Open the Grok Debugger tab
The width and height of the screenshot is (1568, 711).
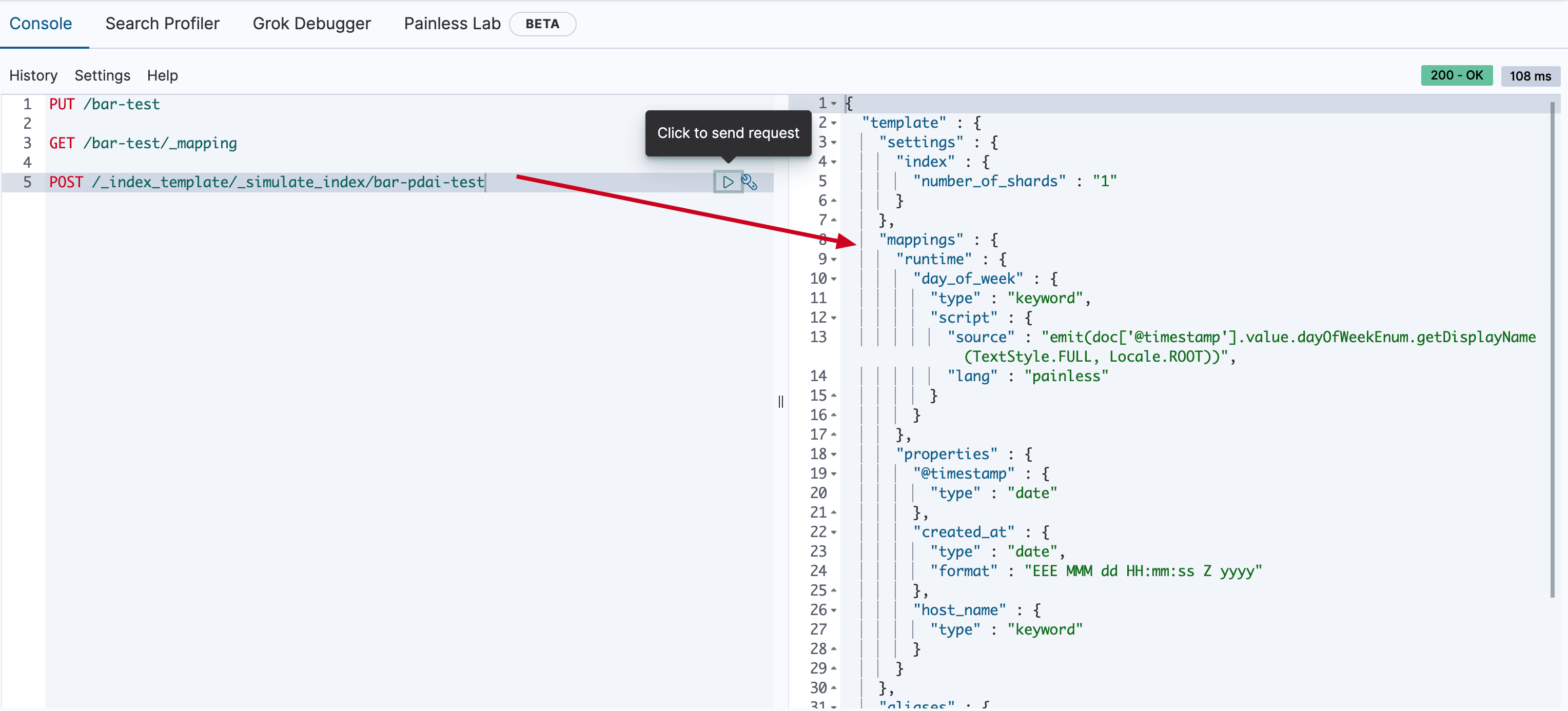(311, 24)
